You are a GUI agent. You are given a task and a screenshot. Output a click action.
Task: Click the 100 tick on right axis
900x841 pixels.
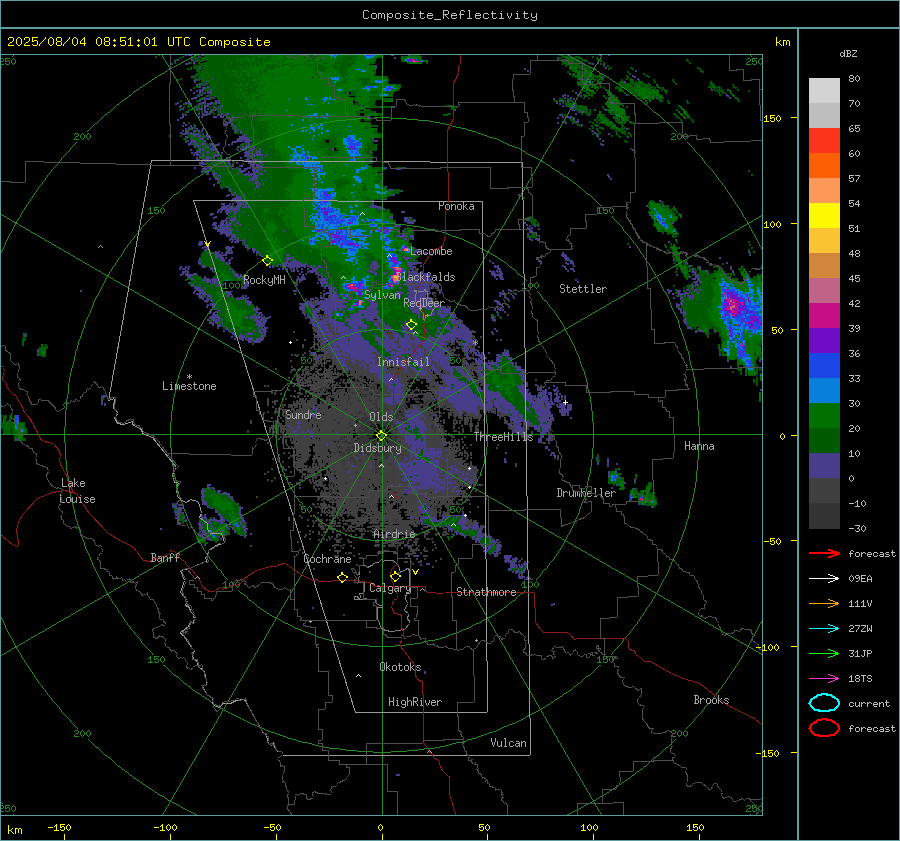click(x=772, y=224)
